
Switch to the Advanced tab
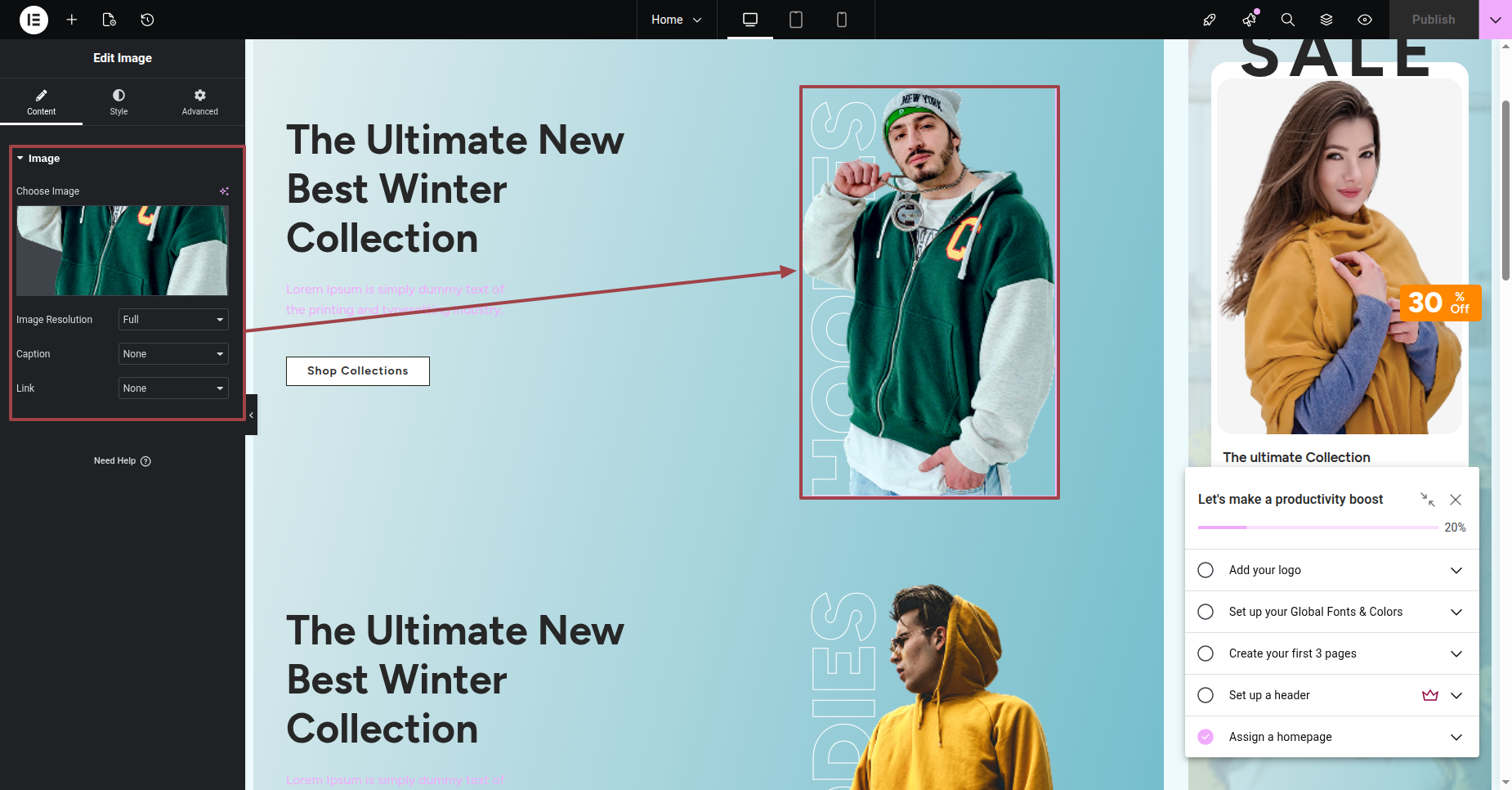[199, 102]
